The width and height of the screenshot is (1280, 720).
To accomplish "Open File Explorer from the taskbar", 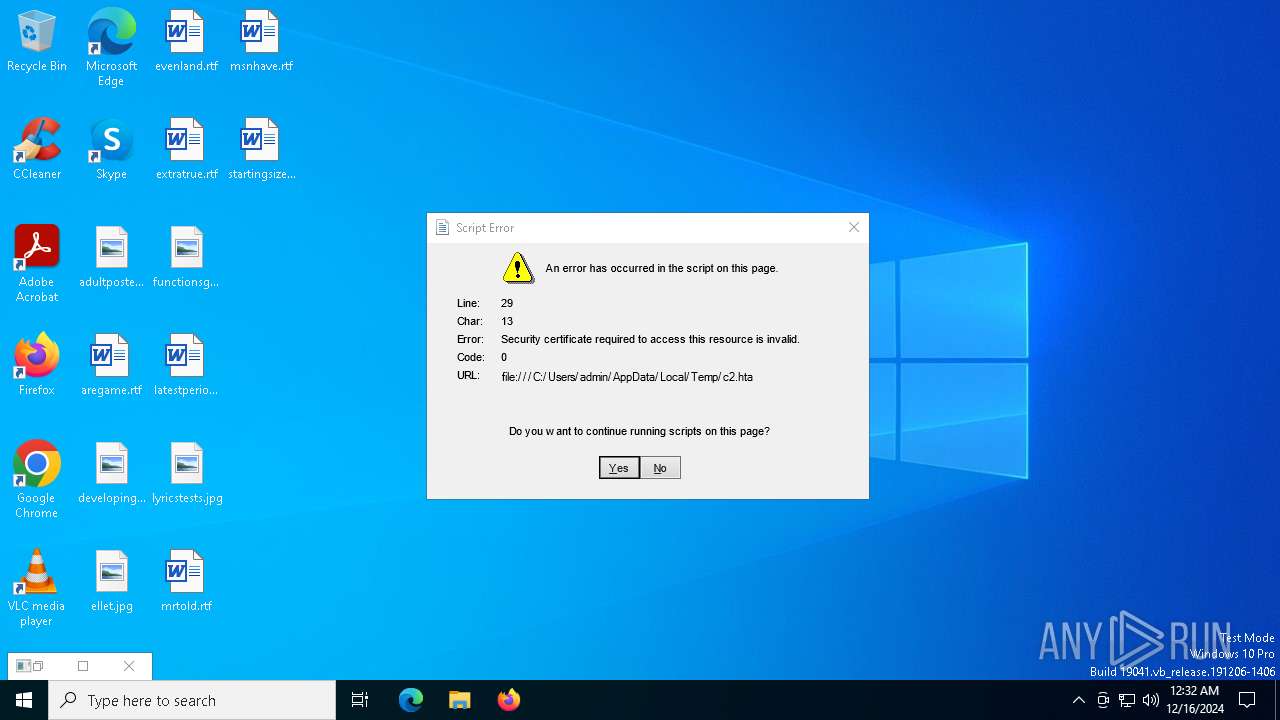I will point(460,700).
